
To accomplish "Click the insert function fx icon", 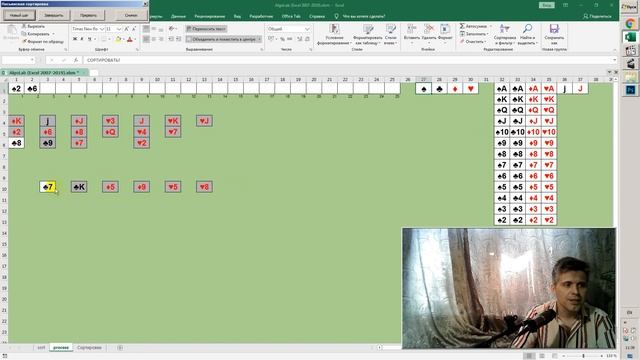I will click(x=76, y=60).
